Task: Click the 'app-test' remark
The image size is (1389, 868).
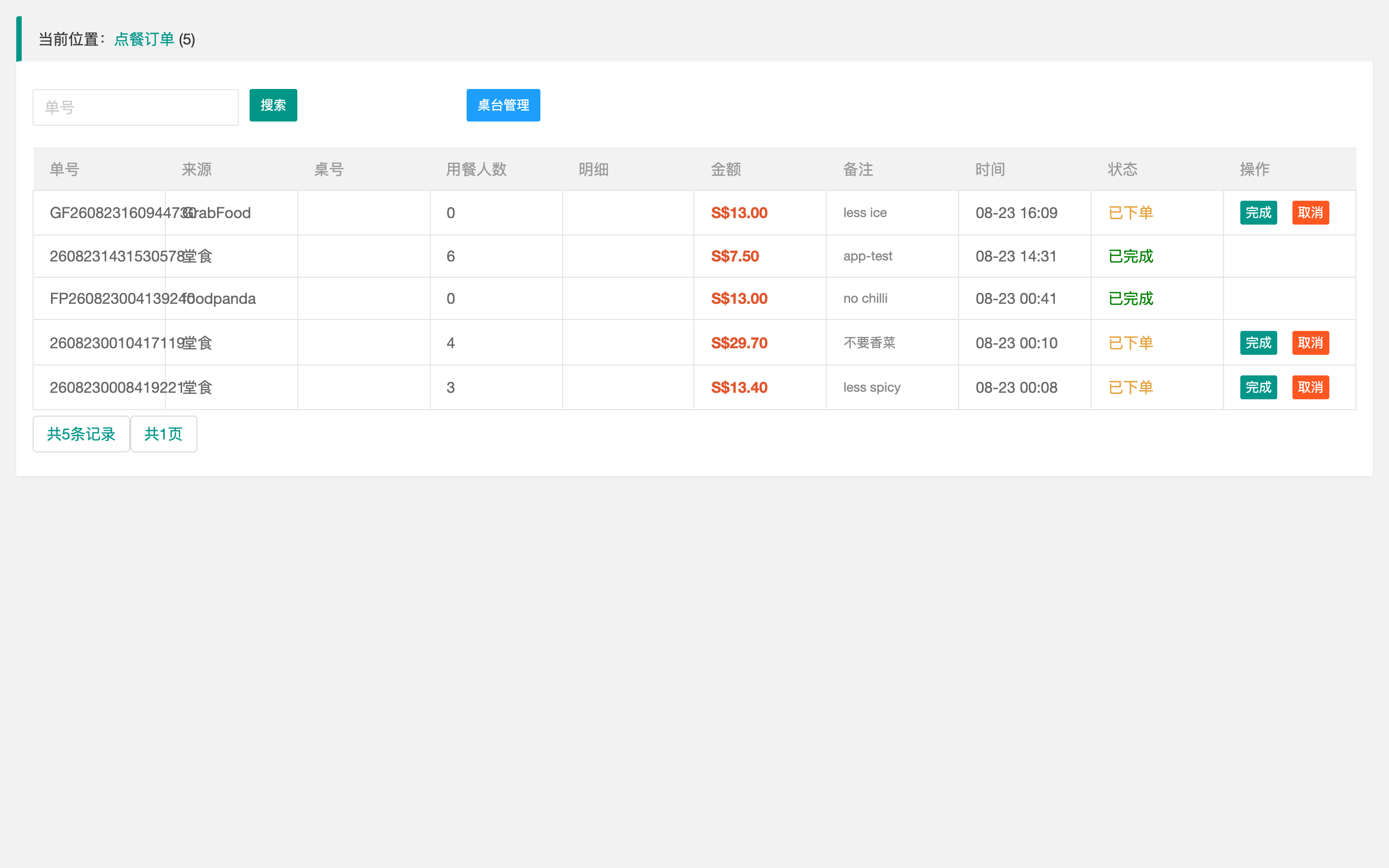Action: (868, 256)
